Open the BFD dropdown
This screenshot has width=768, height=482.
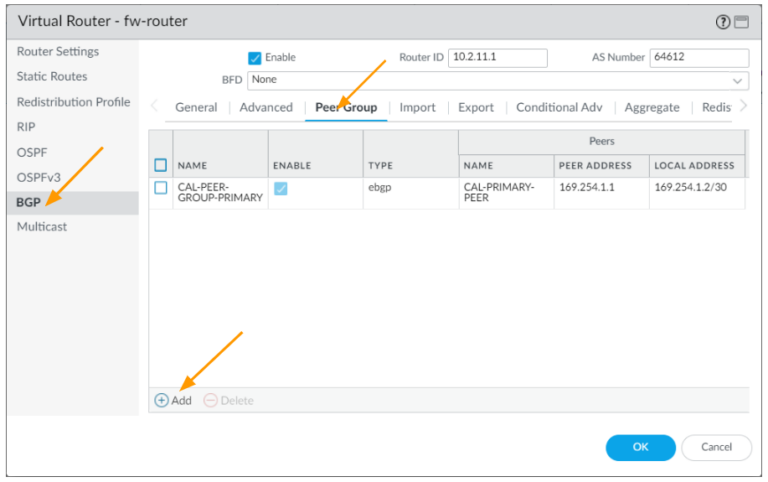pos(498,80)
